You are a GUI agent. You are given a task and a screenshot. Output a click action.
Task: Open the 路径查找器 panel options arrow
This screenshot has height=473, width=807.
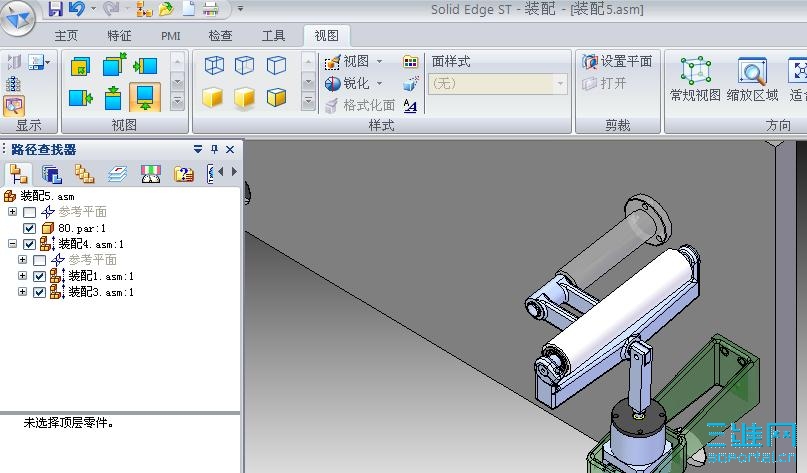pos(198,149)
